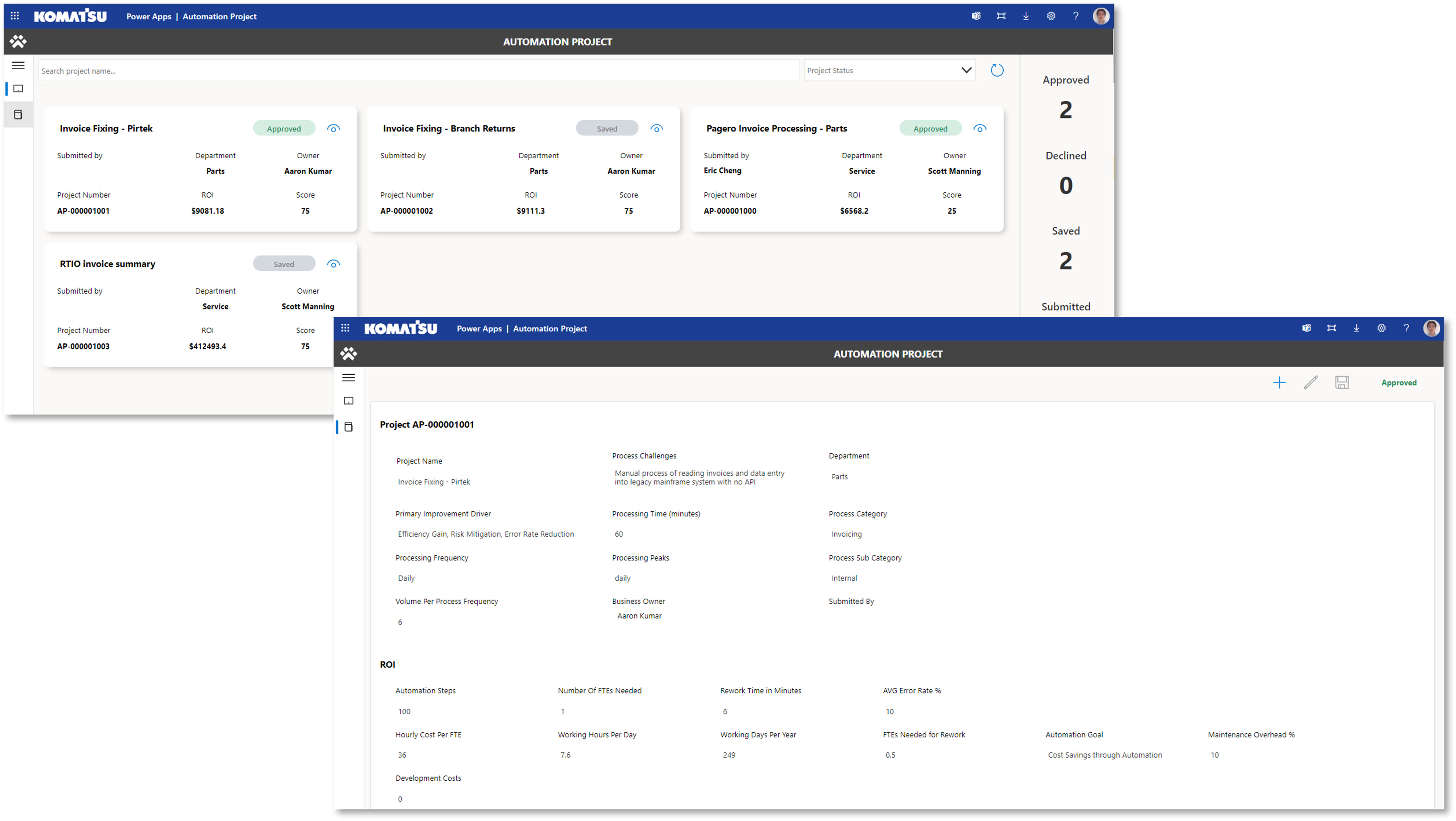Open the app launcher waffle in top window
Image resolution: width=1456 pixels, height=821 pixels.
(15, 16)
